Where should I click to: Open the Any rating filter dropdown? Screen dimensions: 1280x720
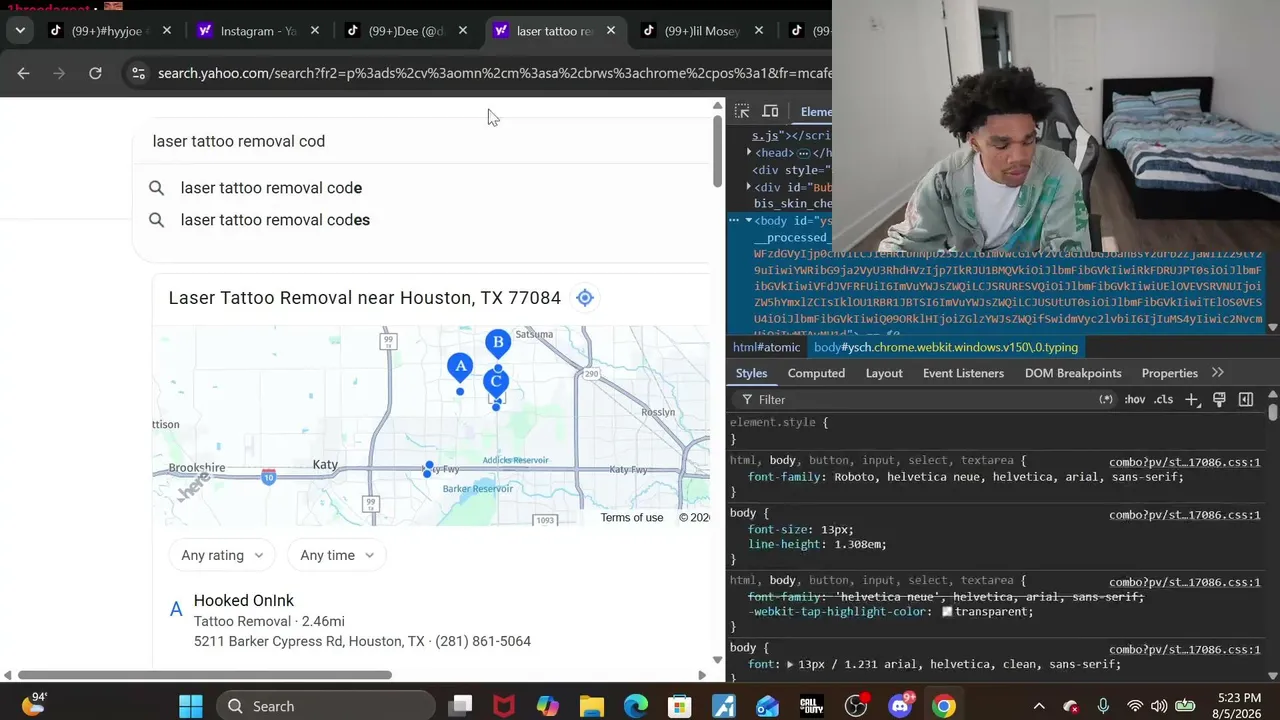click(222, 555)
